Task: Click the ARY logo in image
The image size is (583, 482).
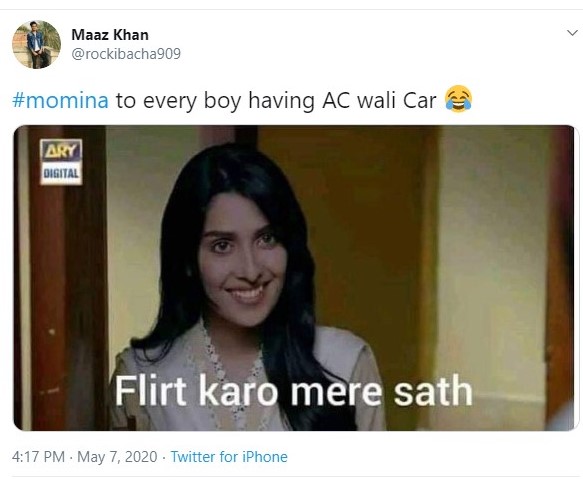Action: tap(61, 151)
